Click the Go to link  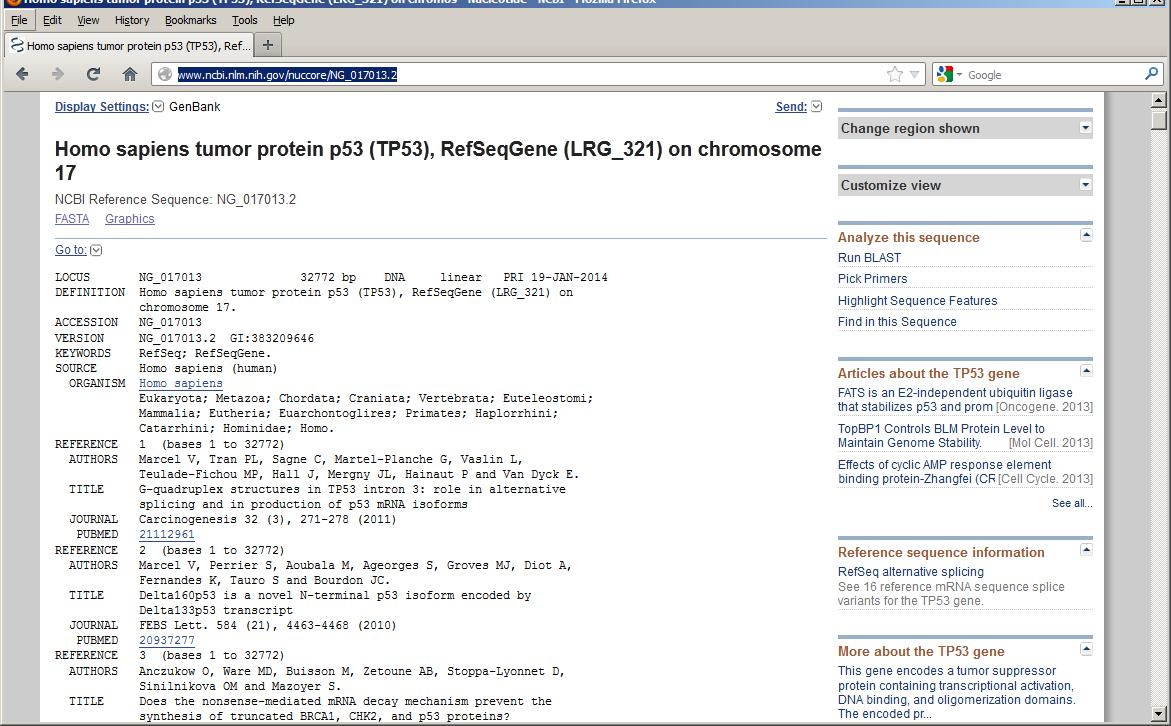click(71, 250)
